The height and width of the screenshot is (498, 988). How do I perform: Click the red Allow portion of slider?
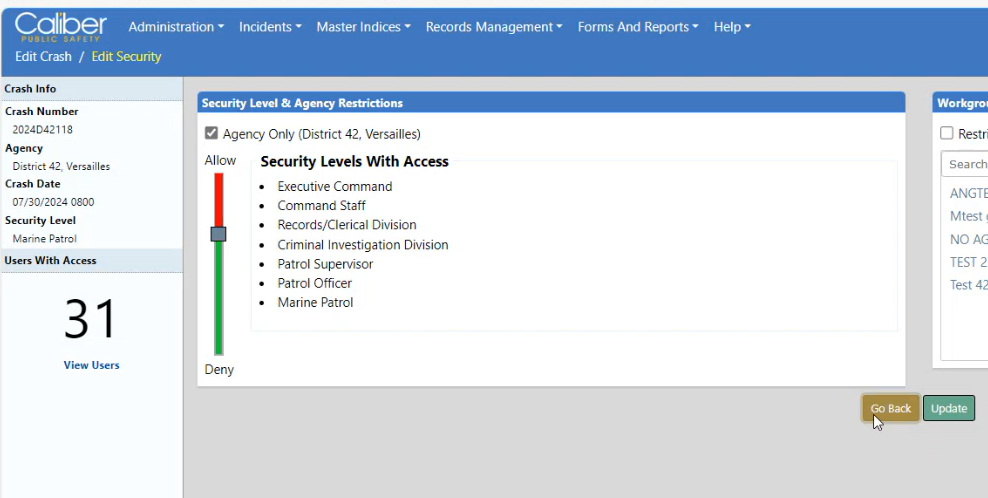(218, 198)
